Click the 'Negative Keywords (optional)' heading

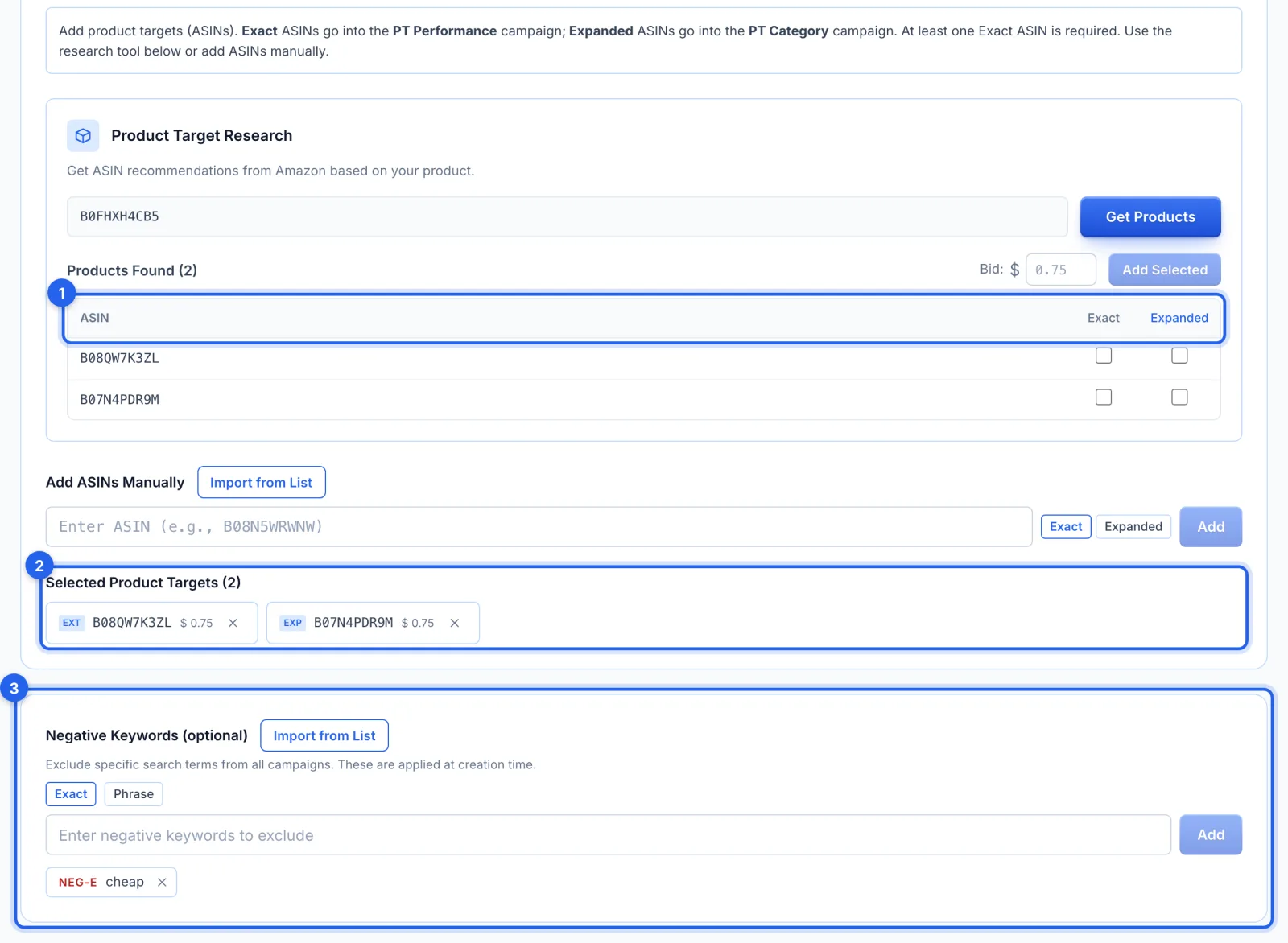pos(147,735)
